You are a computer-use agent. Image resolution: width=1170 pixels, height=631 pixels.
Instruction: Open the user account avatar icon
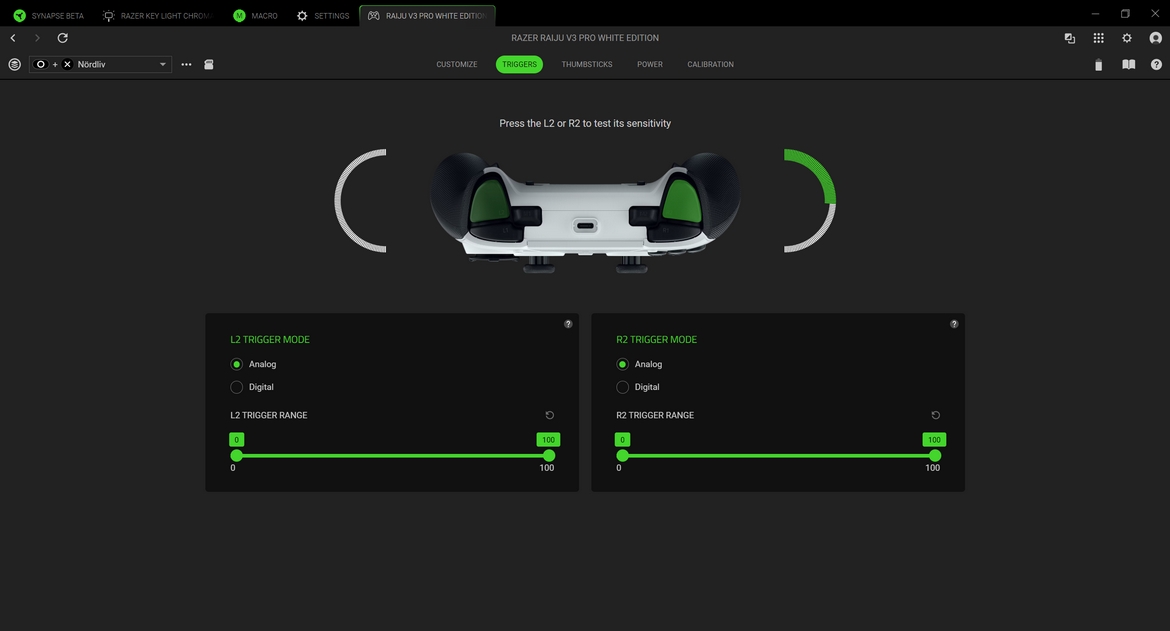pyautogui.click(x=1156, y=38)
